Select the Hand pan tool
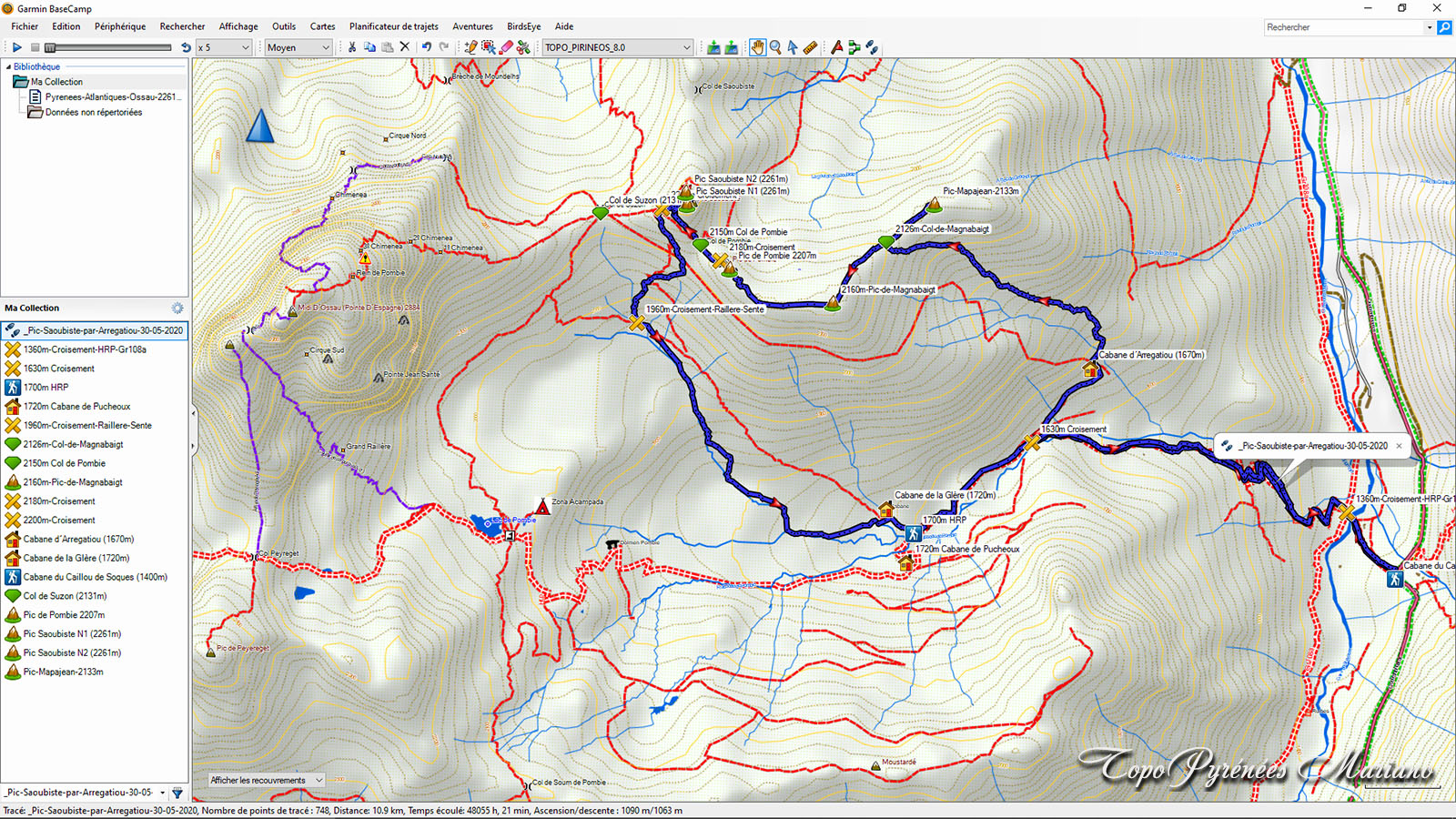 tap(757, 47)
